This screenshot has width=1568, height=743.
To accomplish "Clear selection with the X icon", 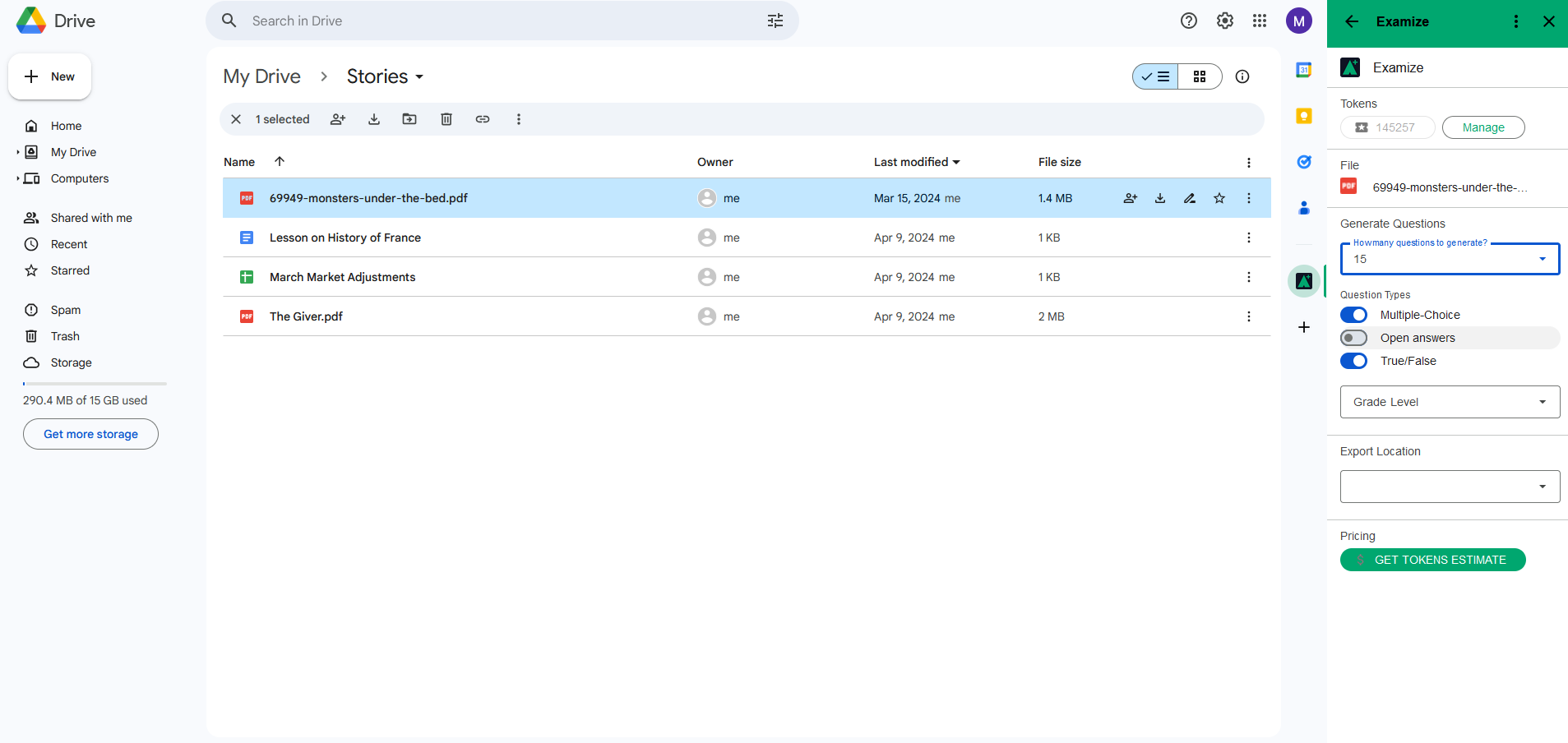I will pos(236,119).
